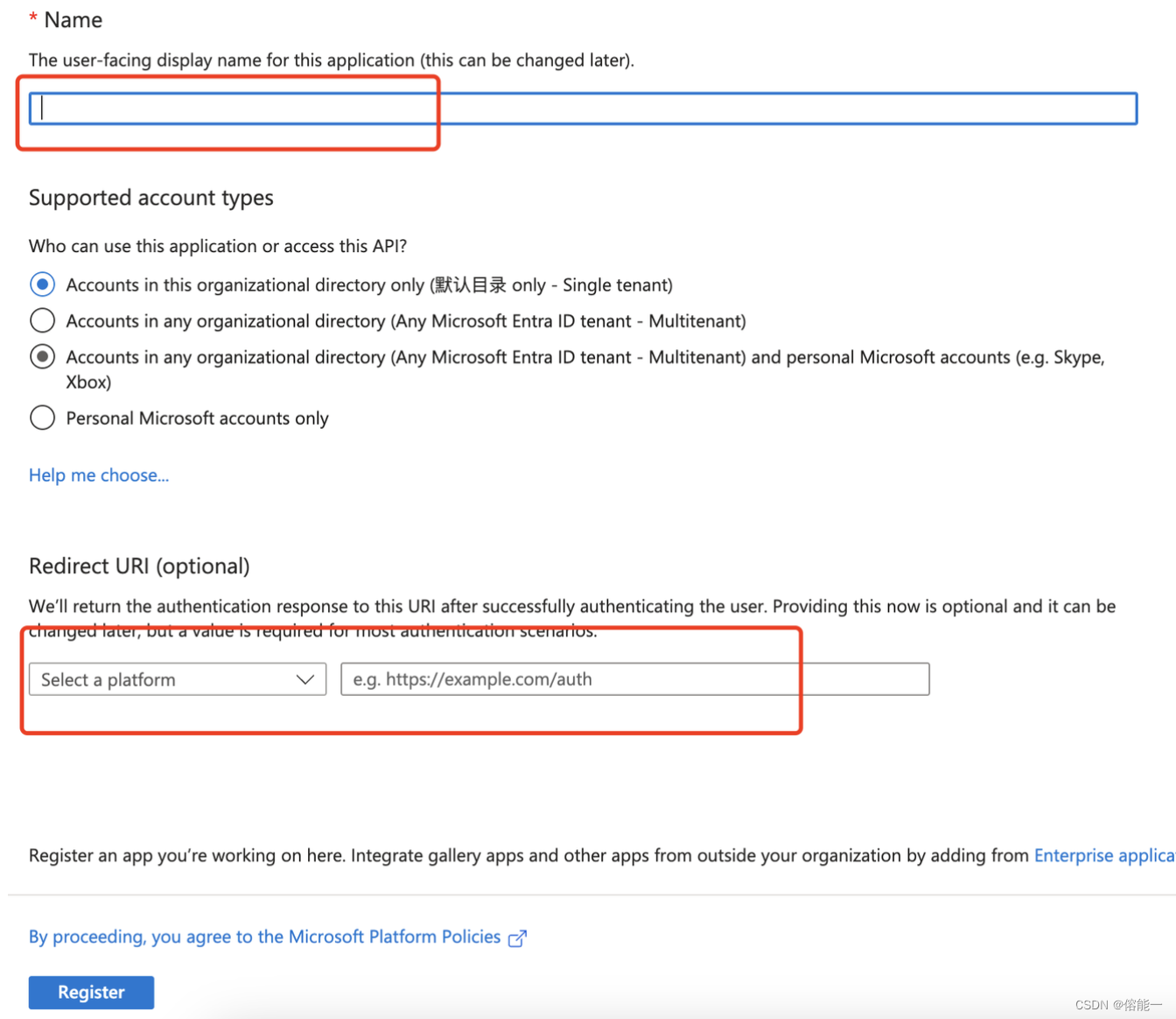The width and height of the screenshot is (1176, 1019).
Task: Click the application Name input field
Action: click(583, 109)
